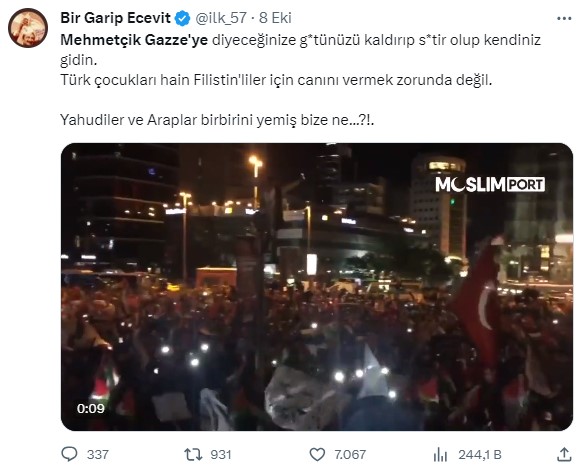Click the MuslimPort watermark in video
586x475 pixels.
(x=490, y=185)
